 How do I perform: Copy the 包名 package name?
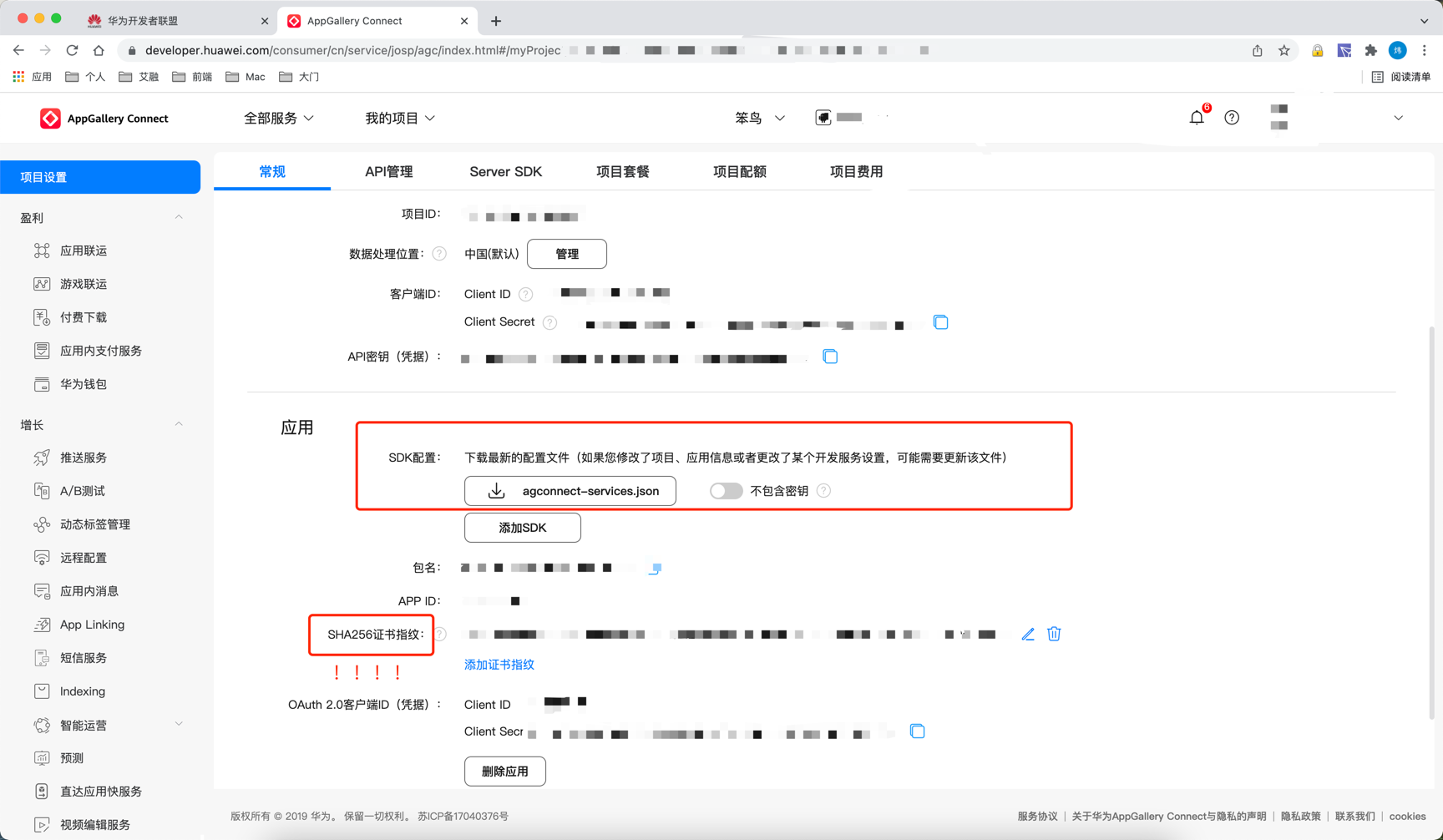[656, 568]
